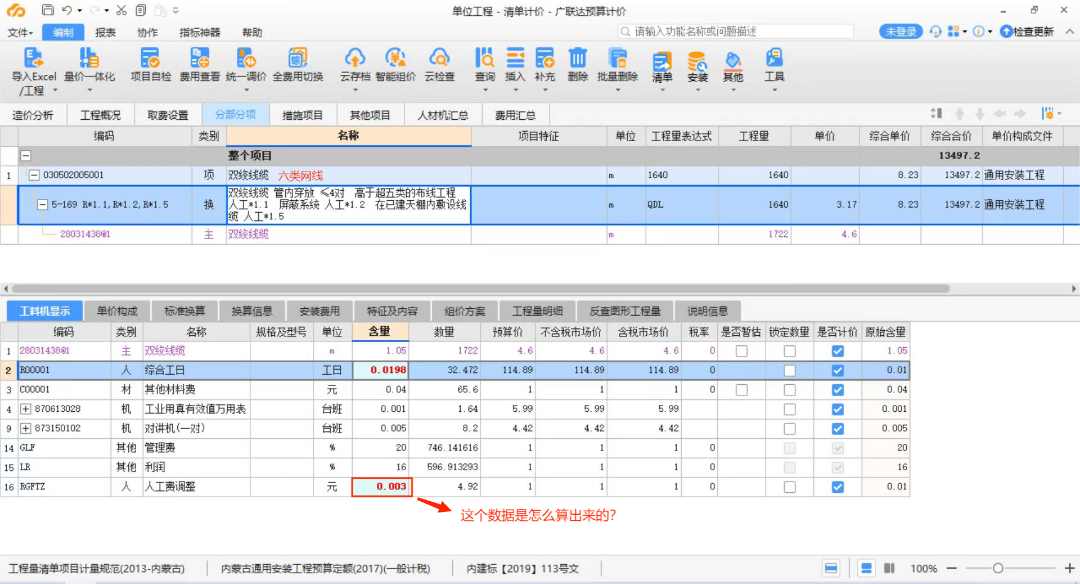Switch to the 编制 ribbon tab
Image resolution: width=1080 pixels, height=584 pixels.
click(x=63, y=32)
